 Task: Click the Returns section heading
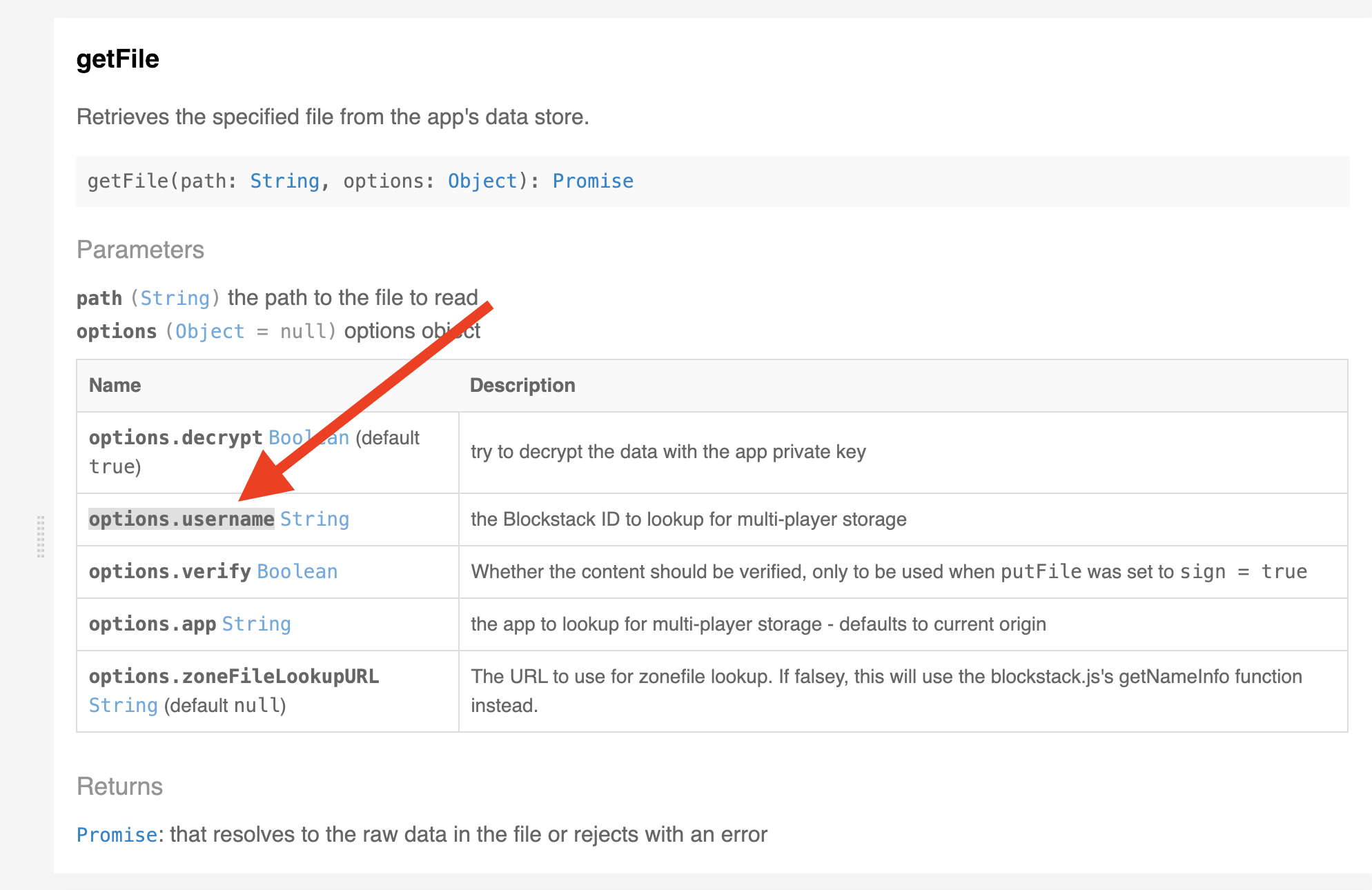click(x=119, y=786)
